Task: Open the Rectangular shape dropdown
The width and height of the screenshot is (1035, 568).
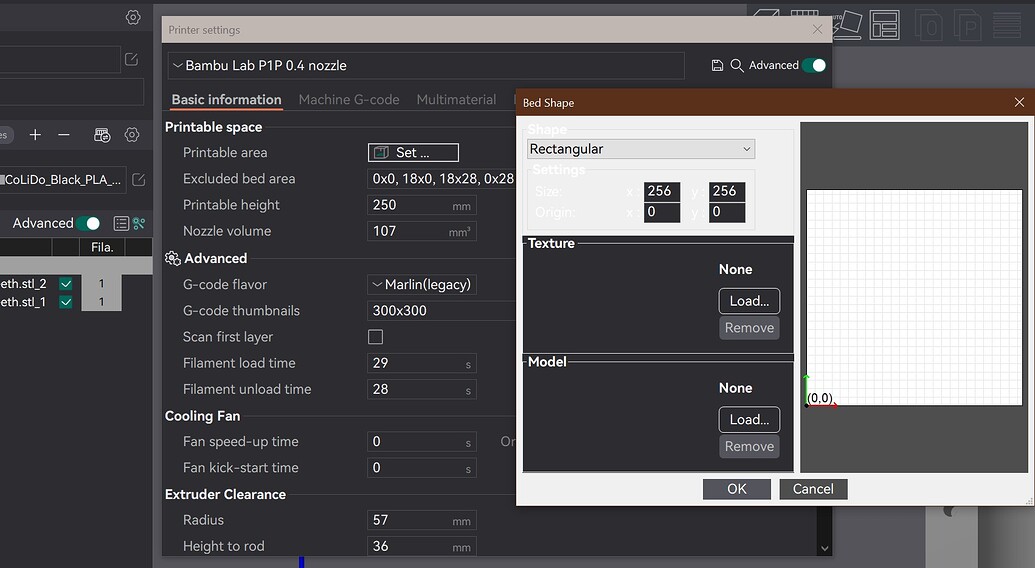Action: tap(640, 149)
